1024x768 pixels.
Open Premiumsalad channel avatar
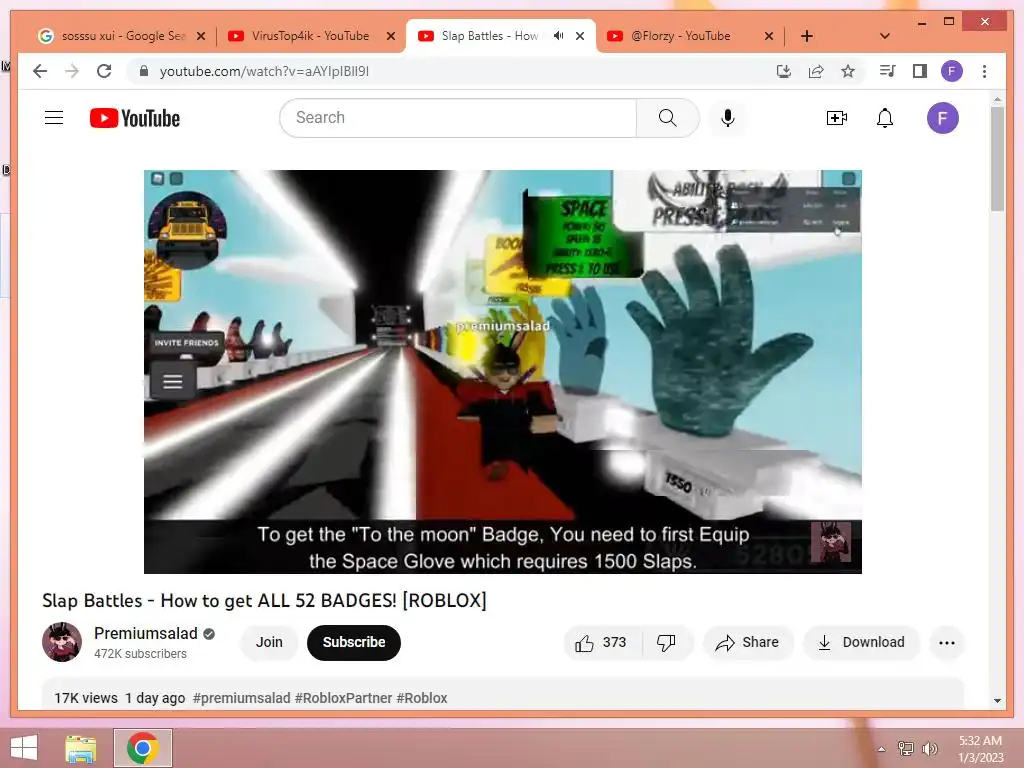click(x=62, y=642)
